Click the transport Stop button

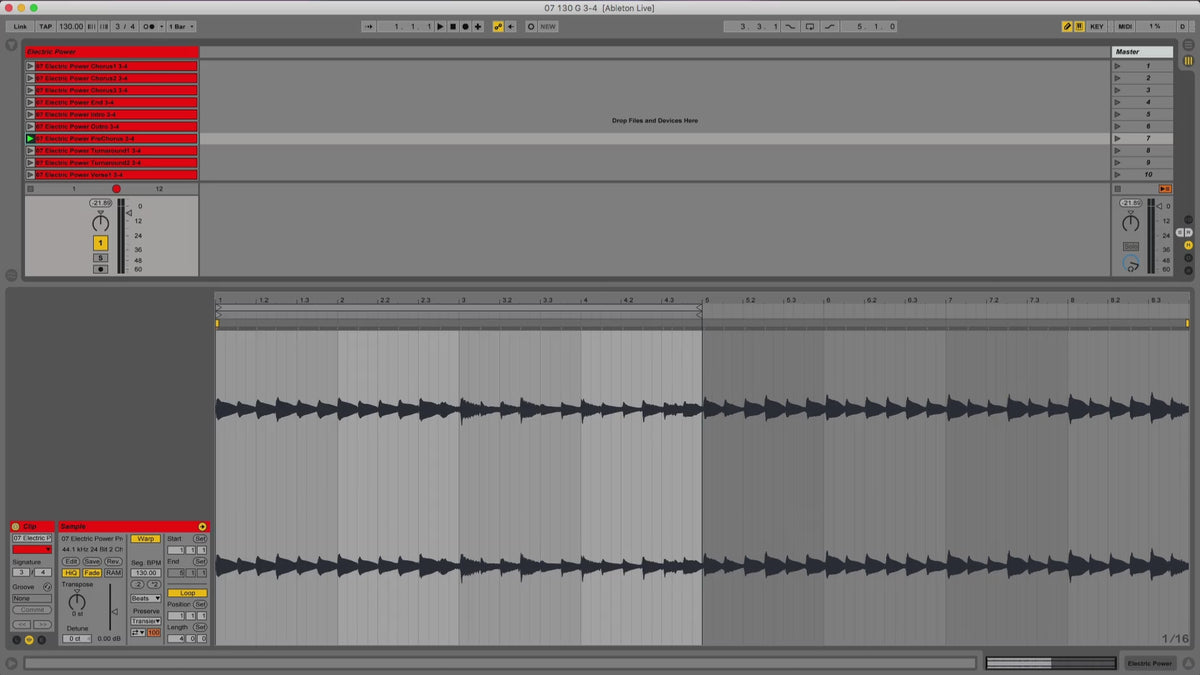pos(452,27)
